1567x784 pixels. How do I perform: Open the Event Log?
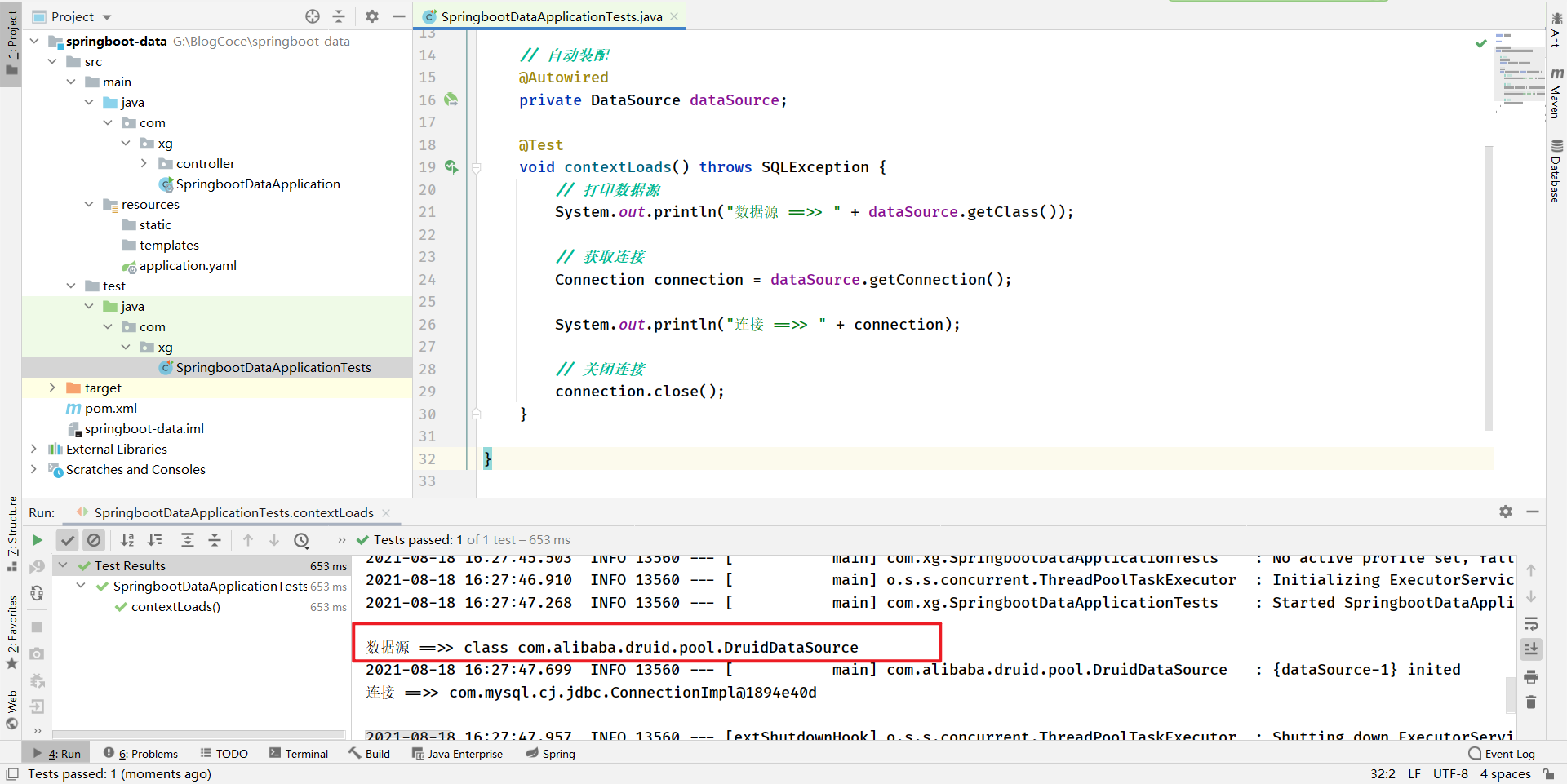(1502, 753)
